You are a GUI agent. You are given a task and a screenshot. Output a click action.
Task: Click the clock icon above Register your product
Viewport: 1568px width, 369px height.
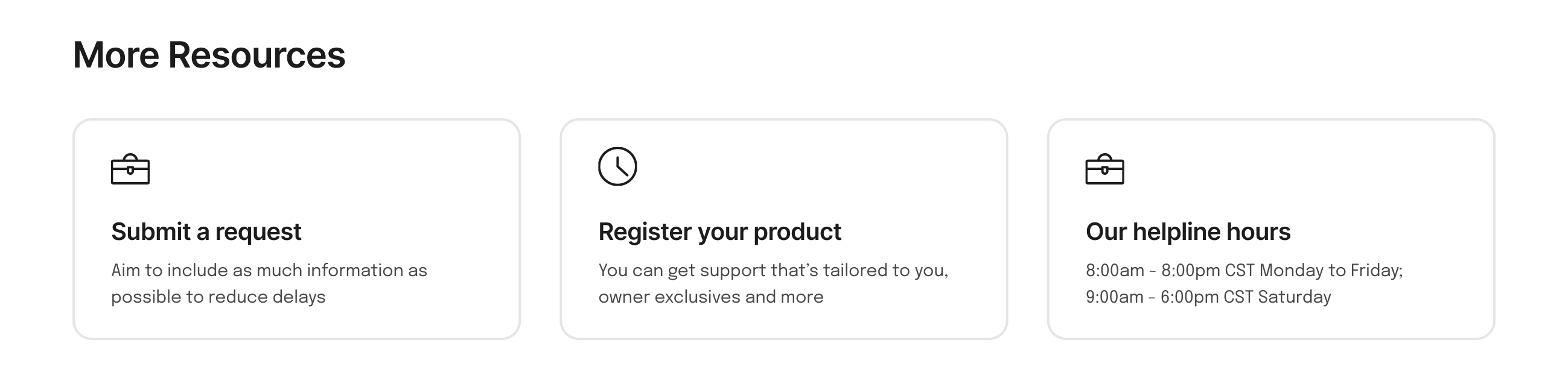[x=617, y=166]
